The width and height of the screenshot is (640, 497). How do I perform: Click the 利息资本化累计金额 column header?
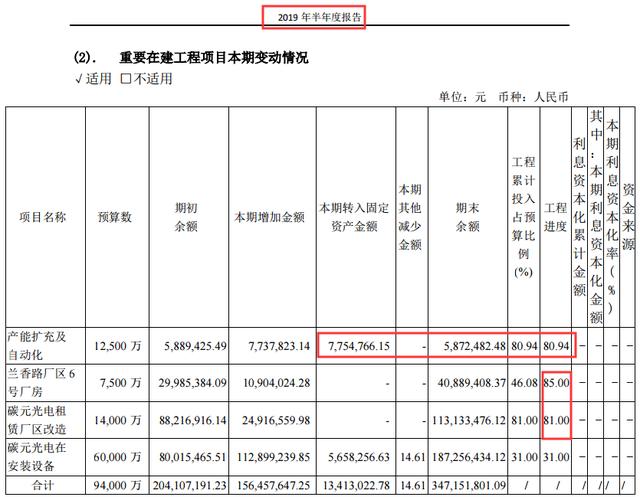click(580, 217)
